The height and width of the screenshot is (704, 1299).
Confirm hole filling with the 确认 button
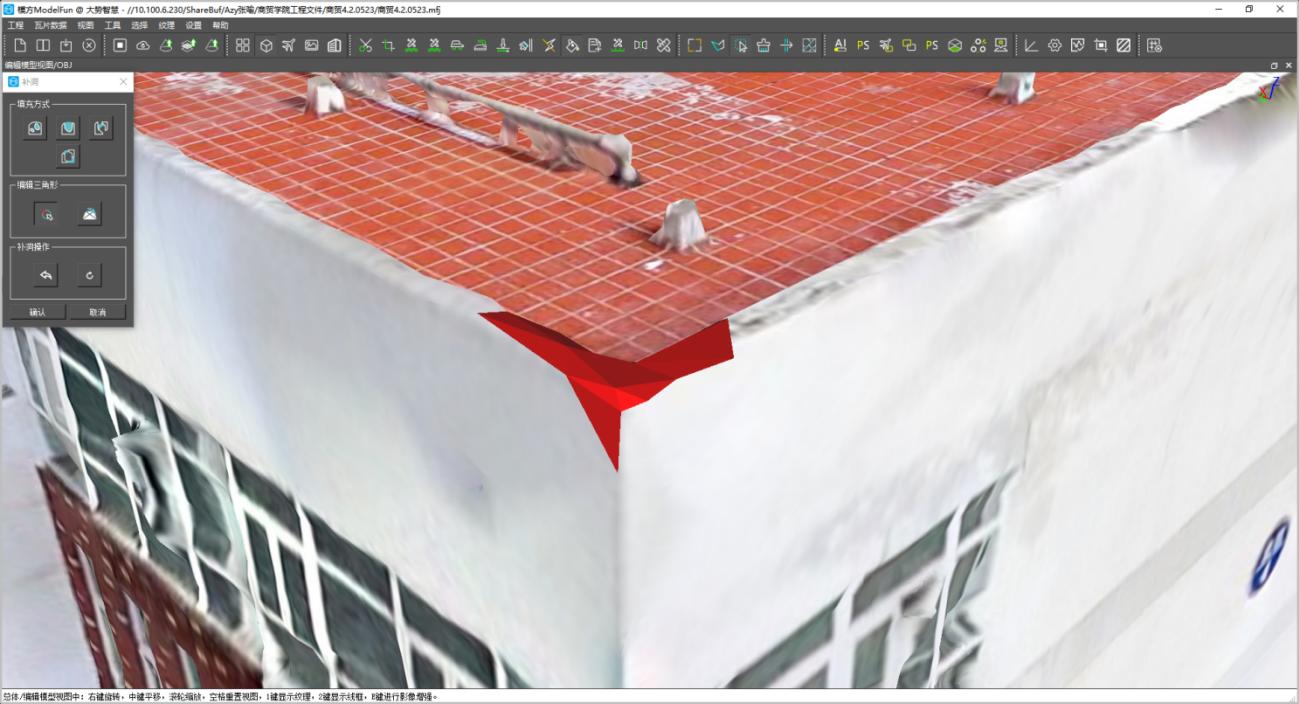(38, 312)
